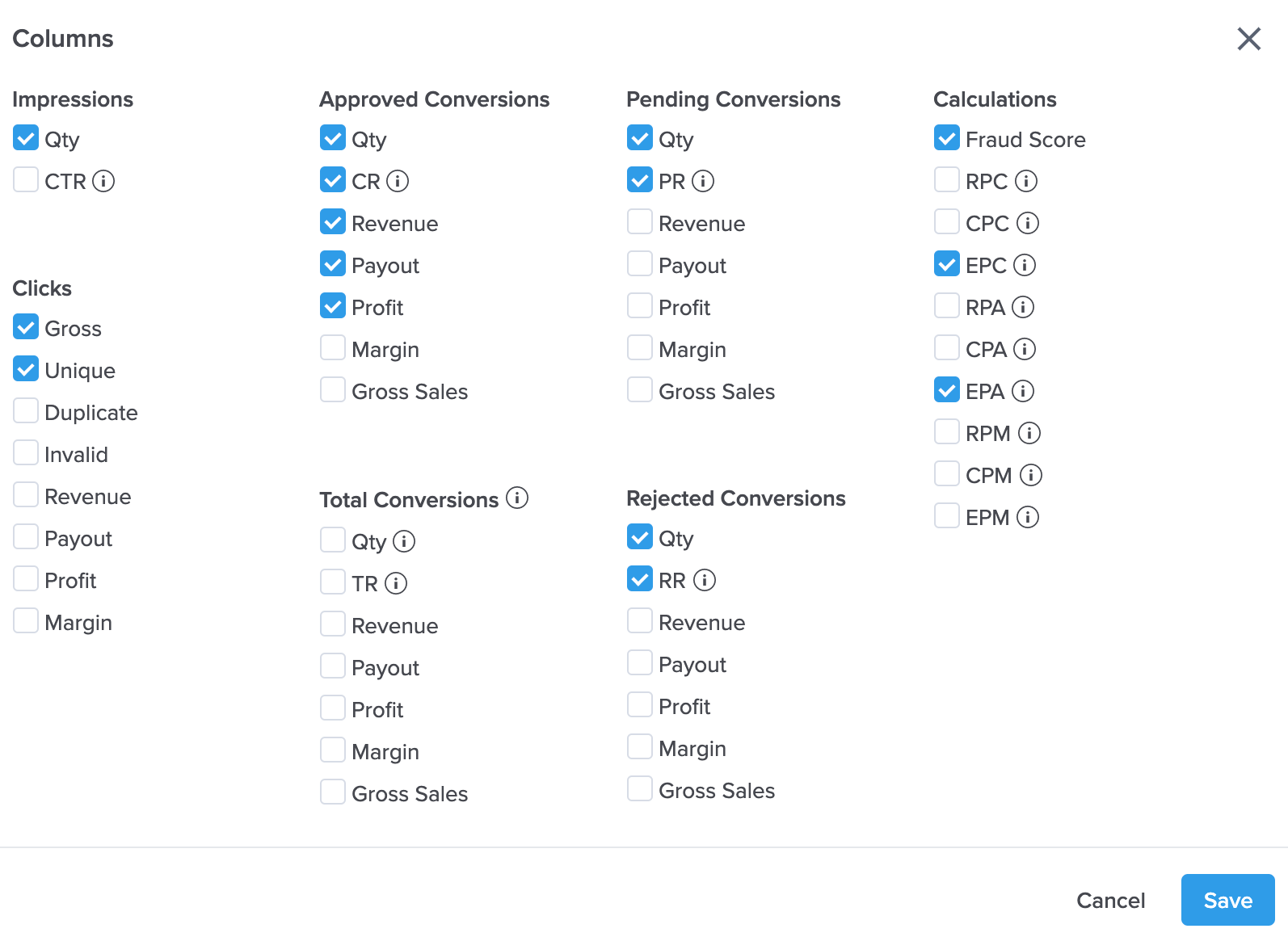Cancel the column changes
The height and width of the screenshot is (937, 1288).
(x=1110, y=900)
